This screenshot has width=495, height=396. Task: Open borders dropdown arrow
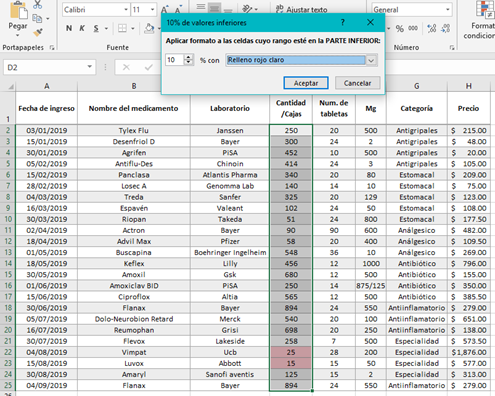(x=132, y=29)
